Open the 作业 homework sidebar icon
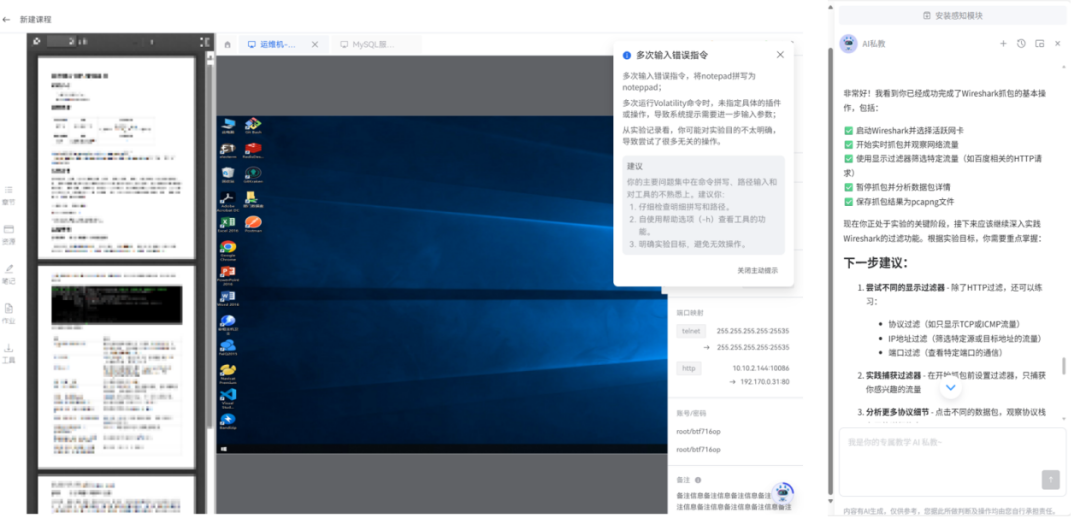Image resolution: width=1080 pixels, height=524 pixels. [9, 313]
